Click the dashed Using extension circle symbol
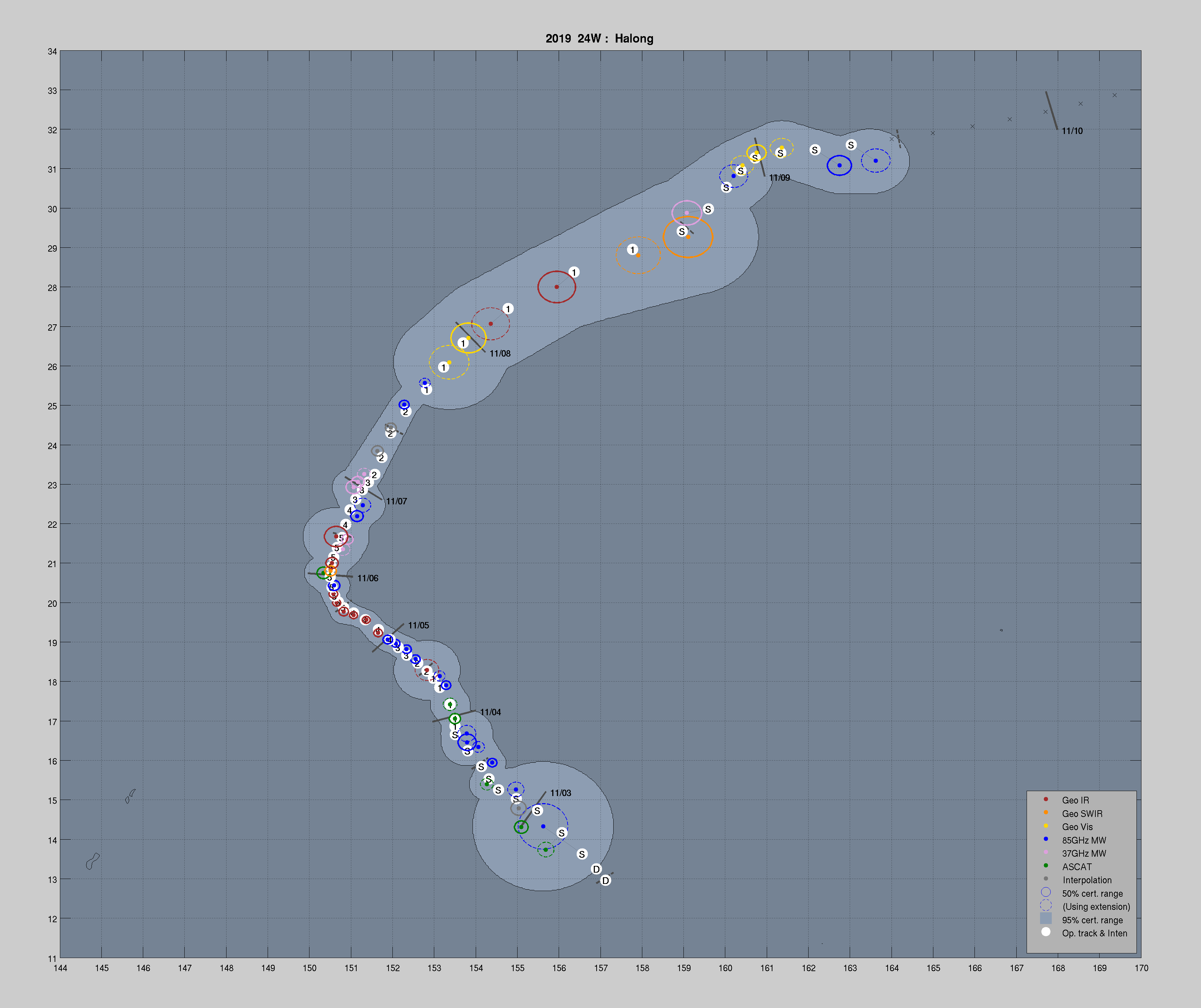The width and height of the screenshot is (1201, 1008). (x=1045, y=906)
